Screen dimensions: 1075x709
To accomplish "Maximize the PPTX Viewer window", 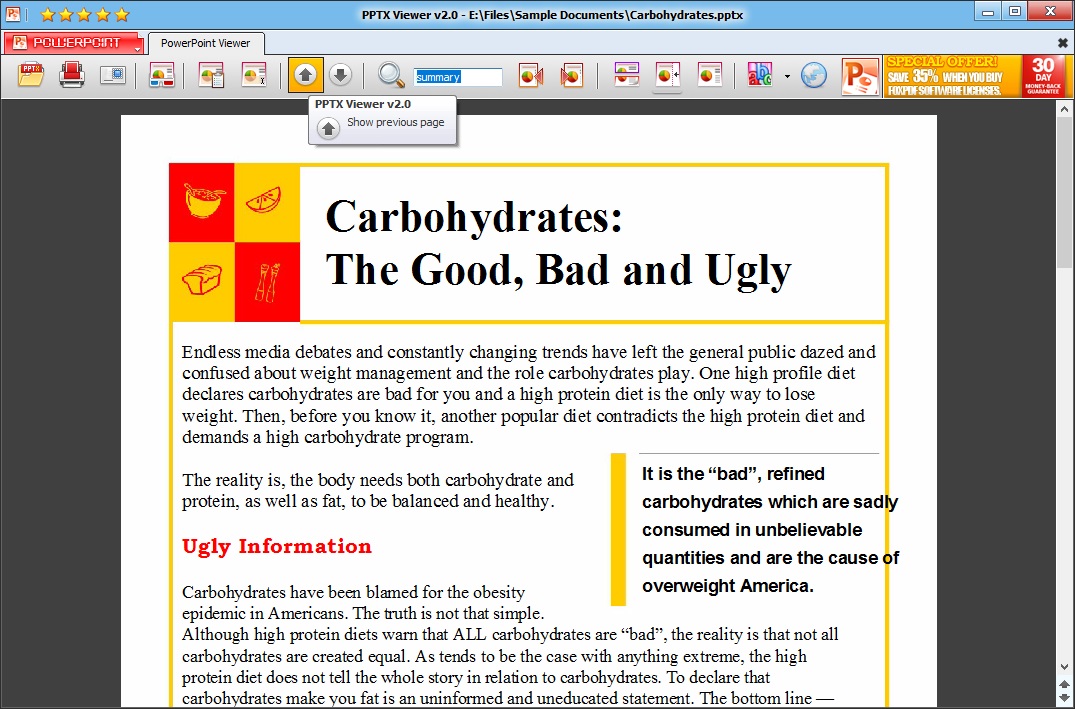I will click(x=1015, y=11).
